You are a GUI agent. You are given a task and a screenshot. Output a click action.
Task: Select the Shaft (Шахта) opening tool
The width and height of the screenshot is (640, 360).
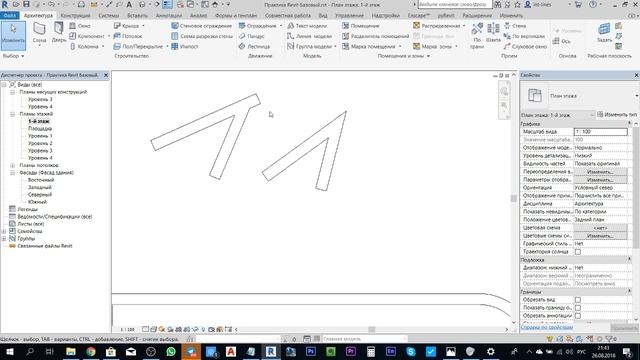pyautogui.click(x=493, y=33)
